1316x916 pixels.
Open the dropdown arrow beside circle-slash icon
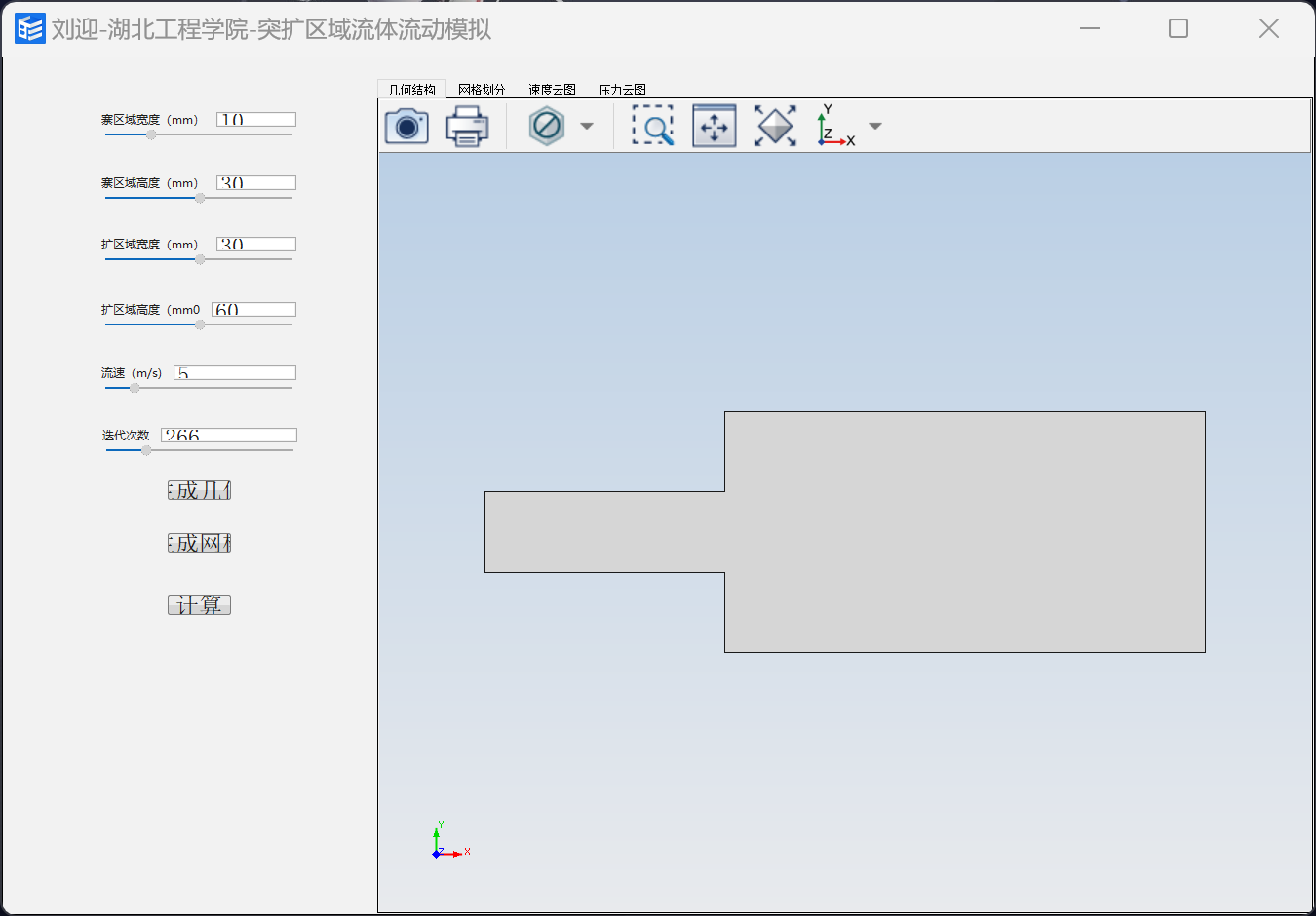point(587,126)
